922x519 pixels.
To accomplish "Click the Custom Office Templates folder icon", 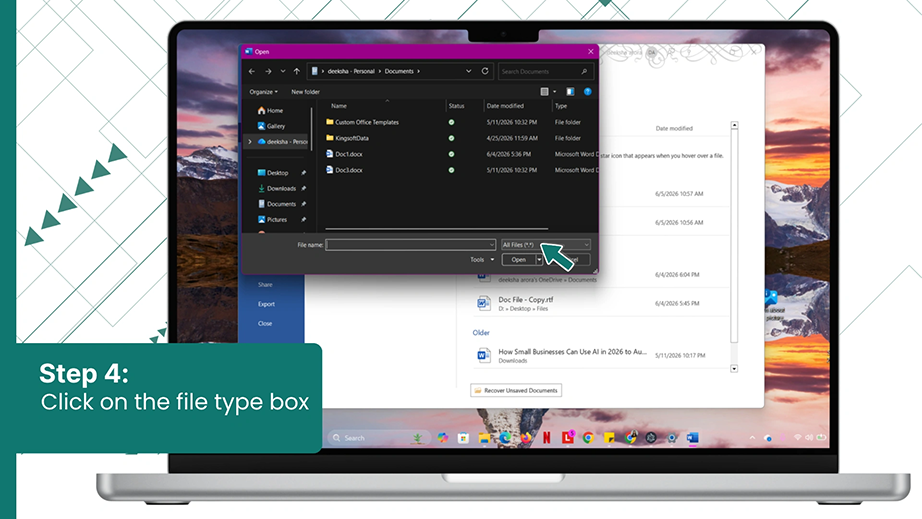I will (330, 122).
